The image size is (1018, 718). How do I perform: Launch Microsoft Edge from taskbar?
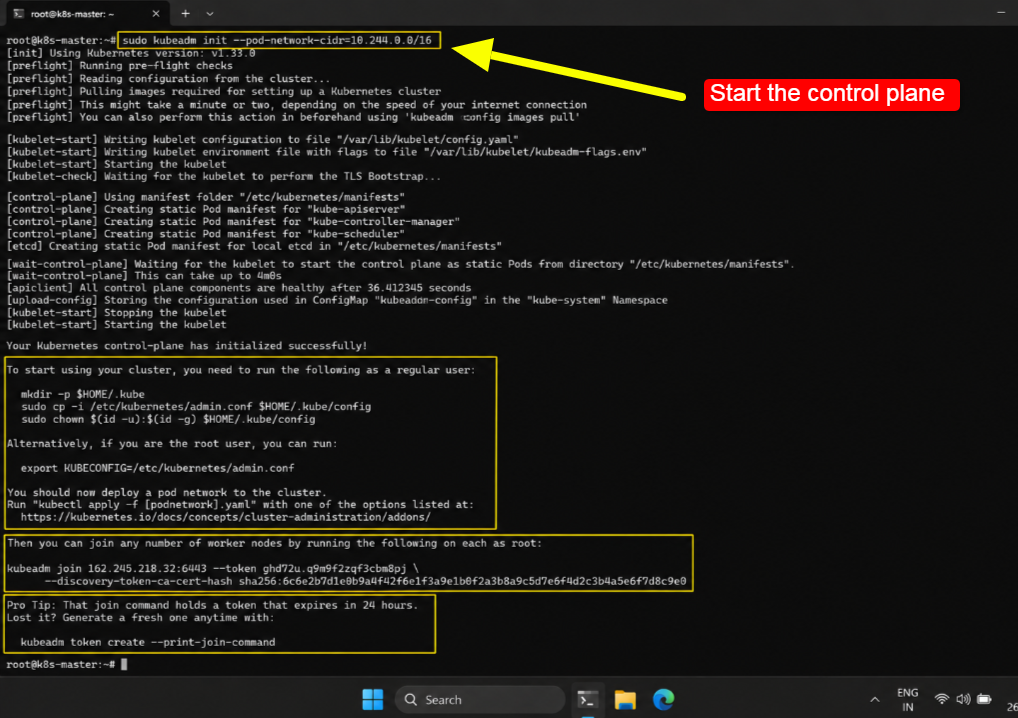pos(664,700)
